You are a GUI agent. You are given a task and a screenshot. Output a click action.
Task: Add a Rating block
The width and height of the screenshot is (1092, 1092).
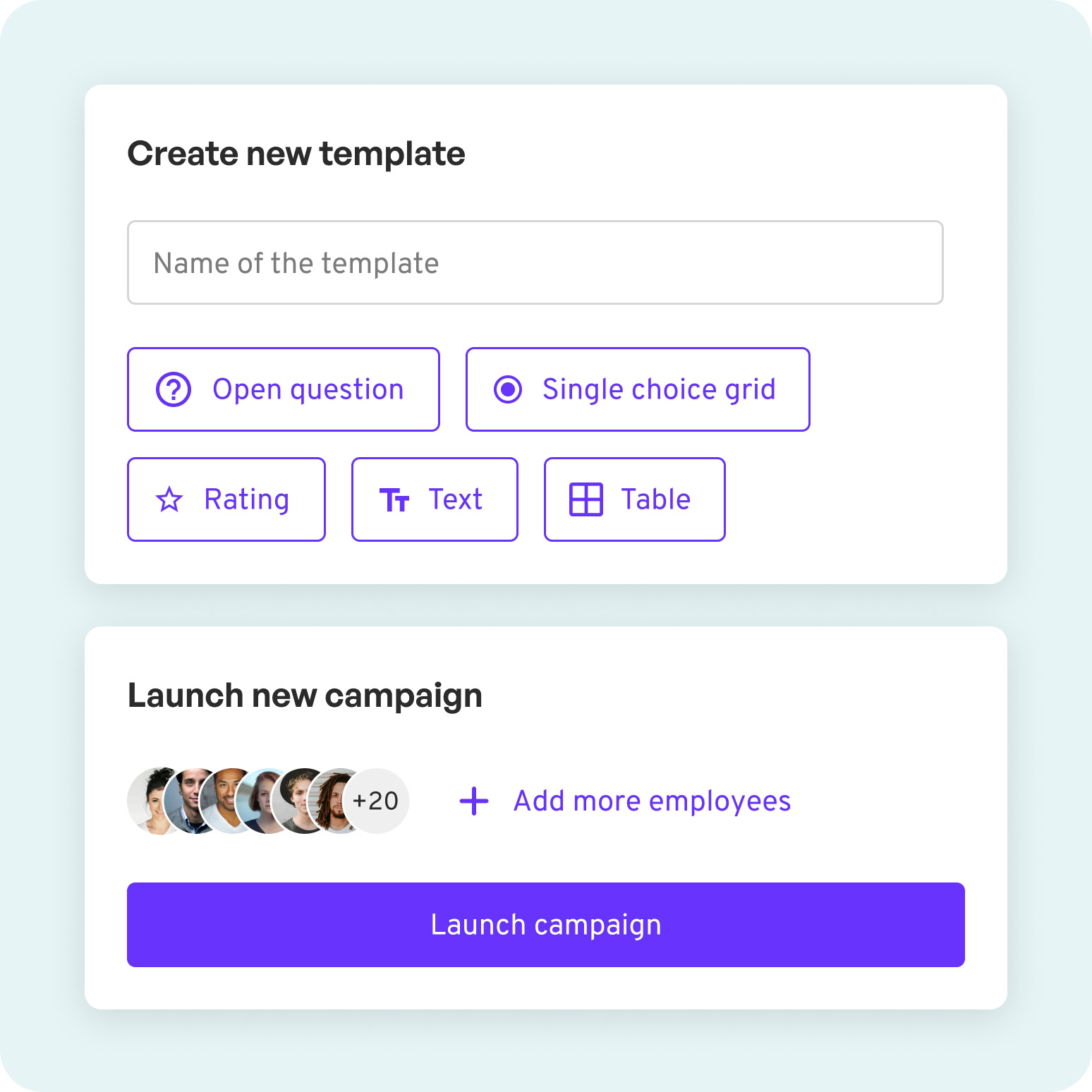point(226,499)
